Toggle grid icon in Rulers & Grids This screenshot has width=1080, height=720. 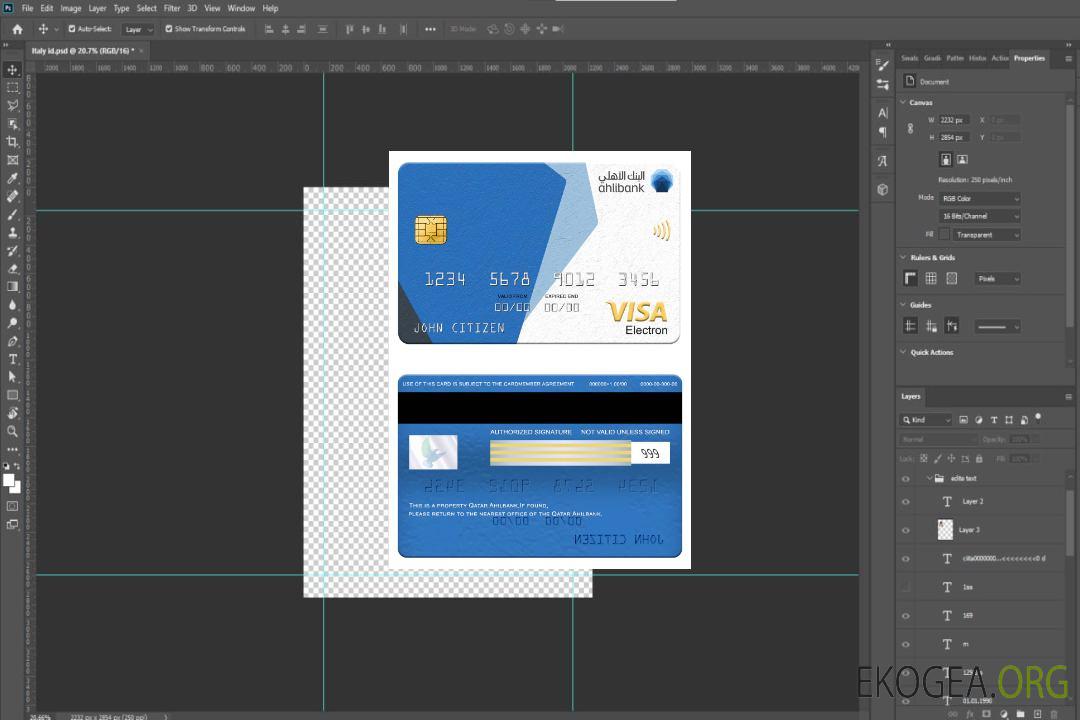tap(931, 278)
